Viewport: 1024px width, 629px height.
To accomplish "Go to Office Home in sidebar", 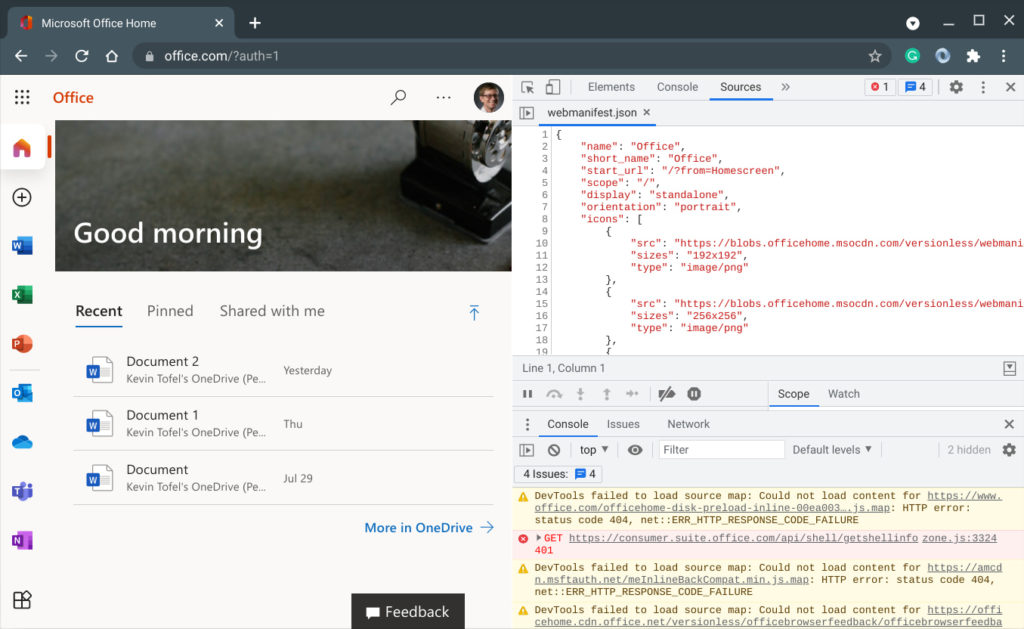I will click(x=22, y=148).
